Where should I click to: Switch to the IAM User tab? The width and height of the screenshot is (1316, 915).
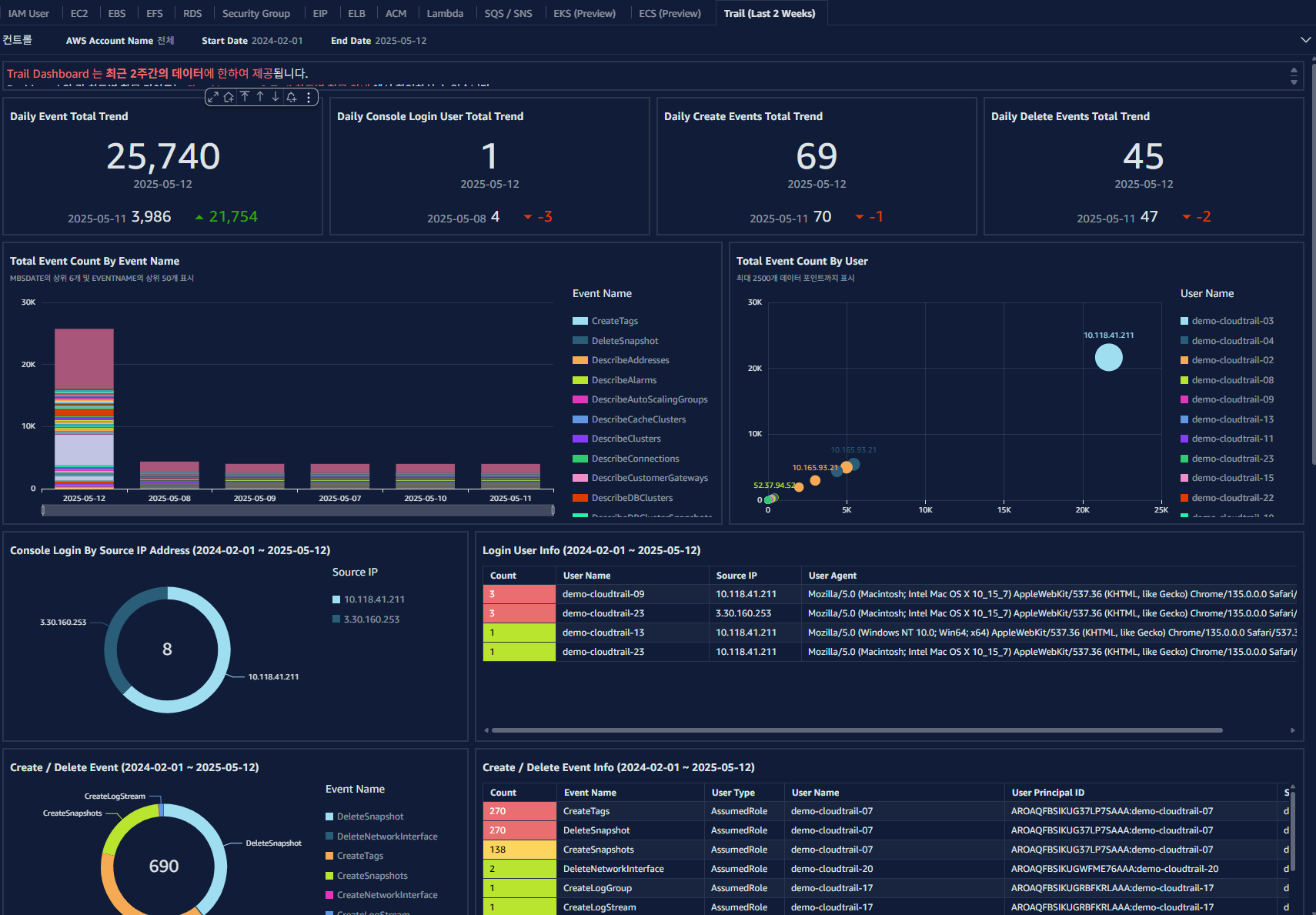pyautogui.click(x=28, y=13)
